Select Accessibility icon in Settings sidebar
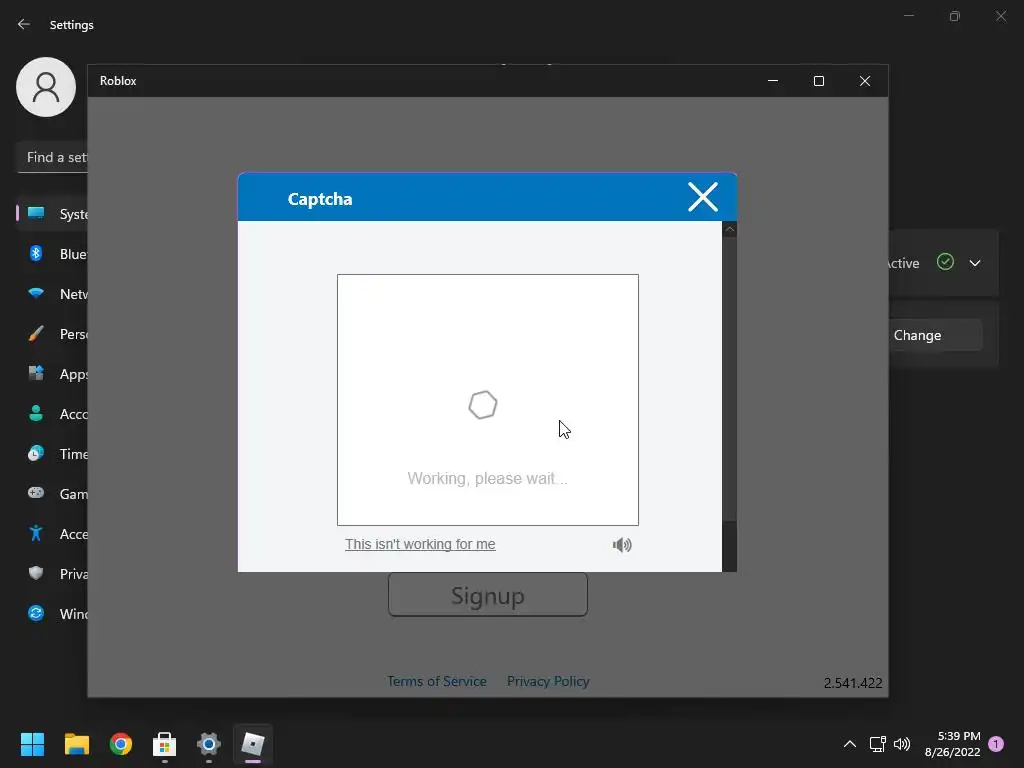Image resolution: width=1024 pixels, height=768 pixels. [x=36, y=534]
